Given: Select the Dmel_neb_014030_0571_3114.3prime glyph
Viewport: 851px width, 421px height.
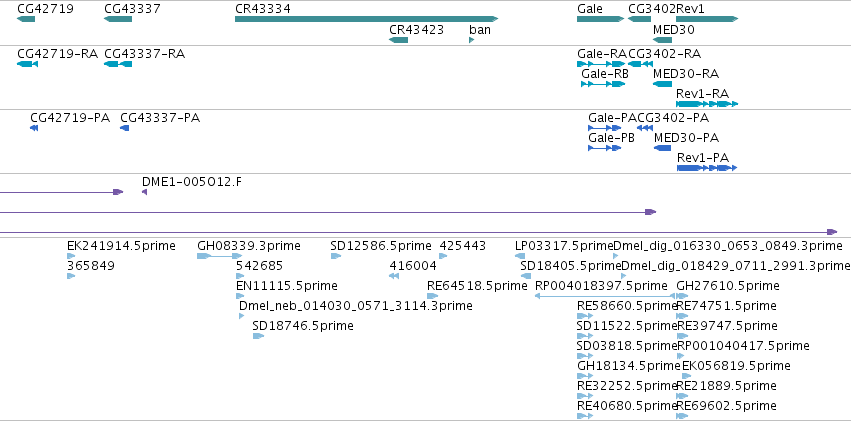Looking at the screenshot, I should 242,316.
